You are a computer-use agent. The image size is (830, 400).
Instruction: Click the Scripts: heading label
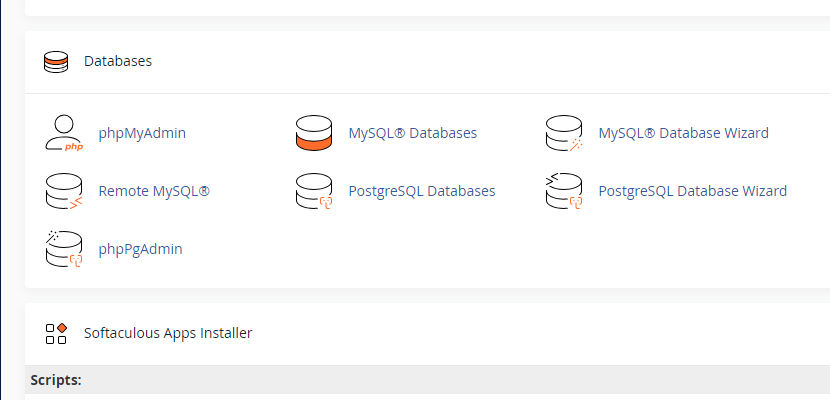(56, 381)
